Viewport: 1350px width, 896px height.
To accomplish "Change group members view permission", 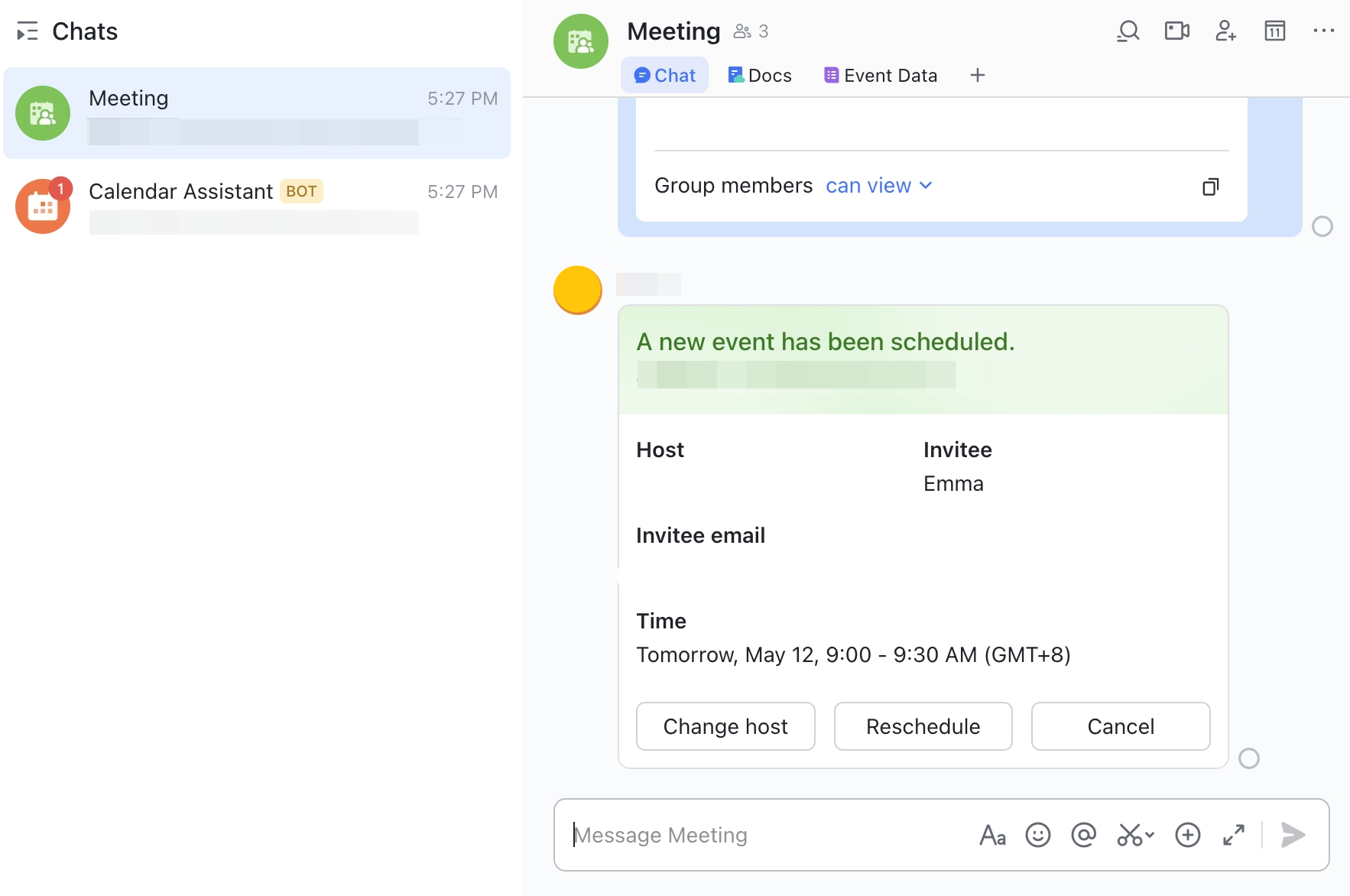I will pos(878,185).
